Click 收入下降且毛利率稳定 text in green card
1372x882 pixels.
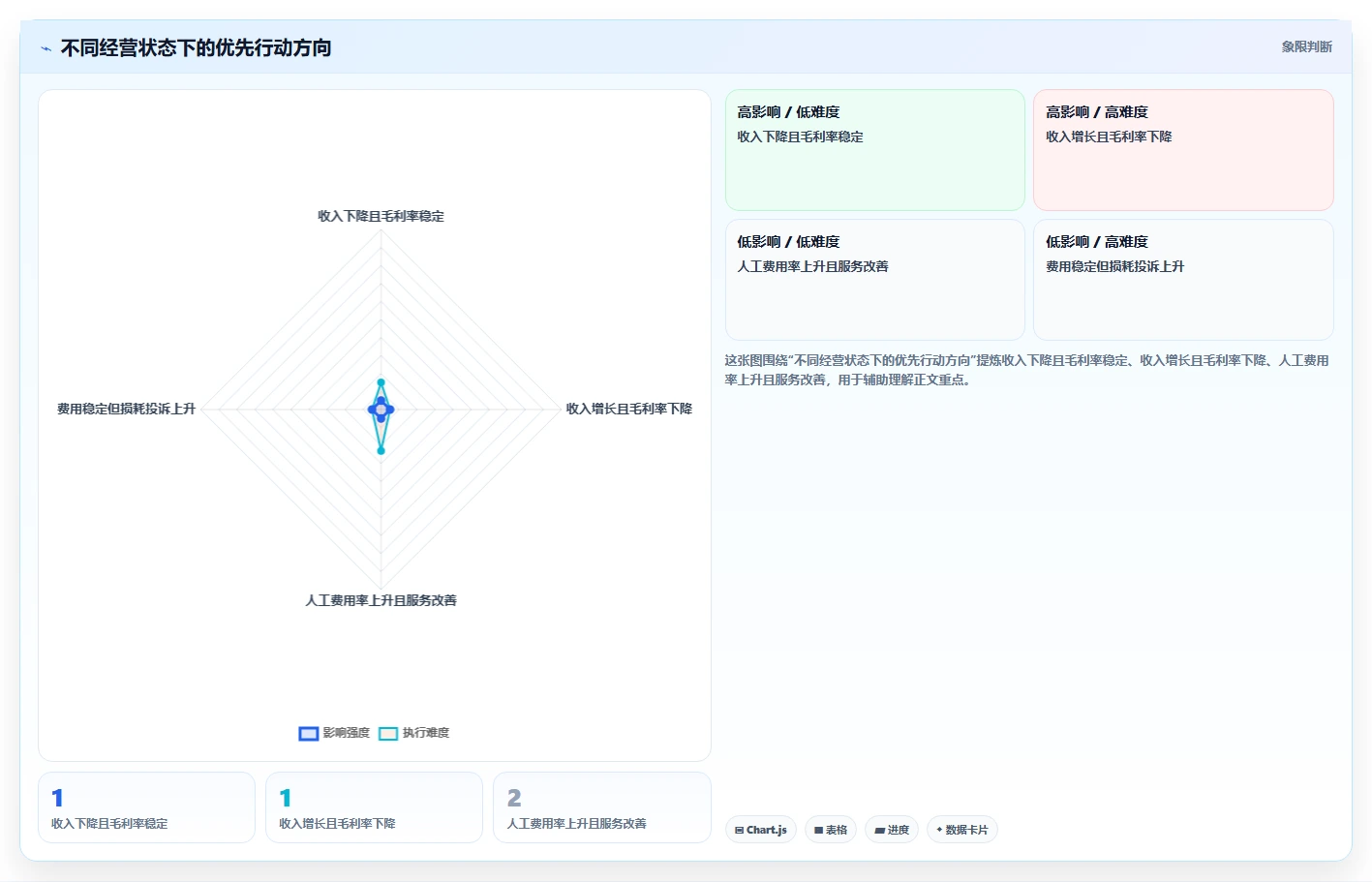[800, 137]
